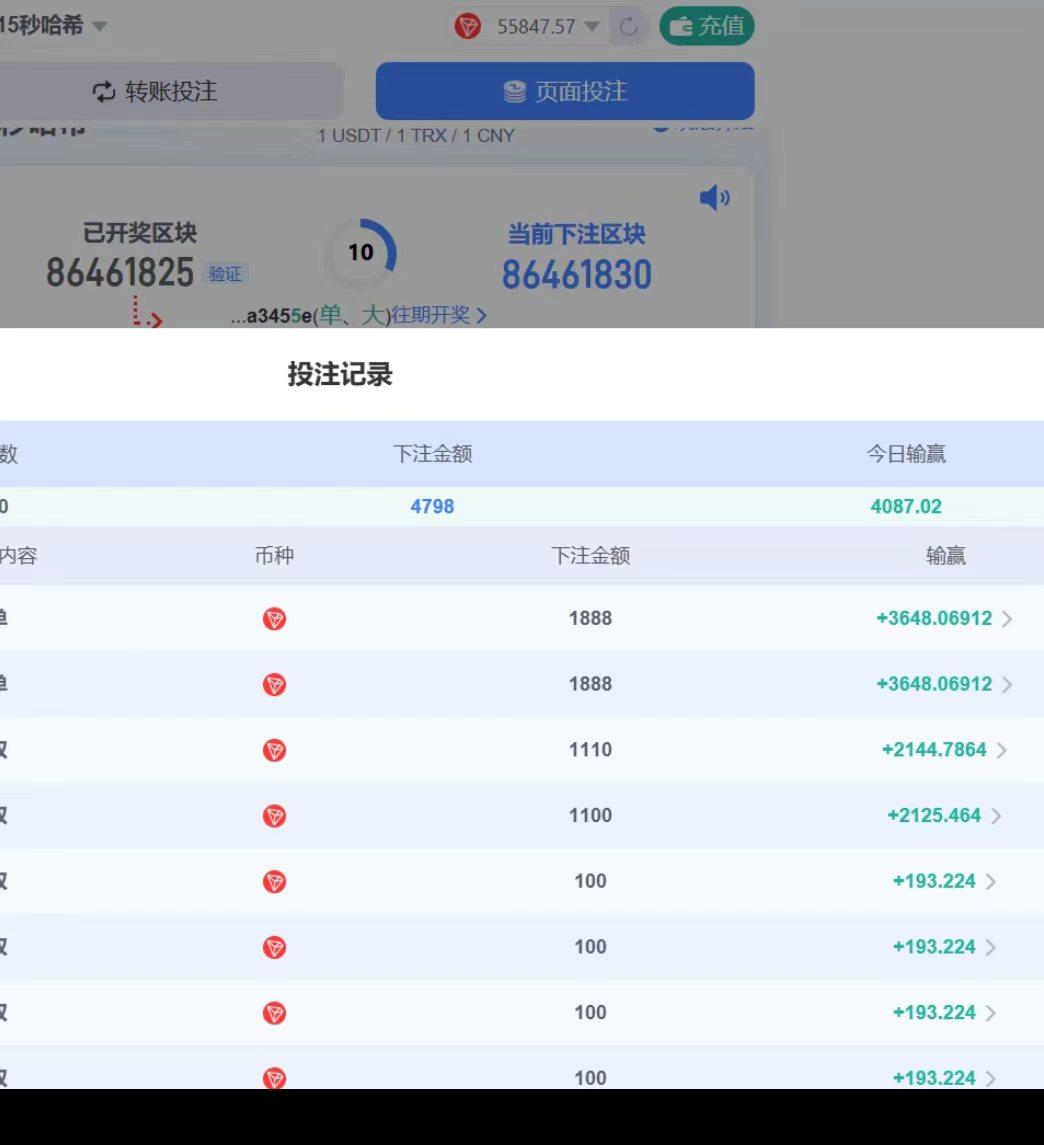1044x1145 pixels.
Task: Expand the +2144.7864 record details
Action: tap(1002, 750)
